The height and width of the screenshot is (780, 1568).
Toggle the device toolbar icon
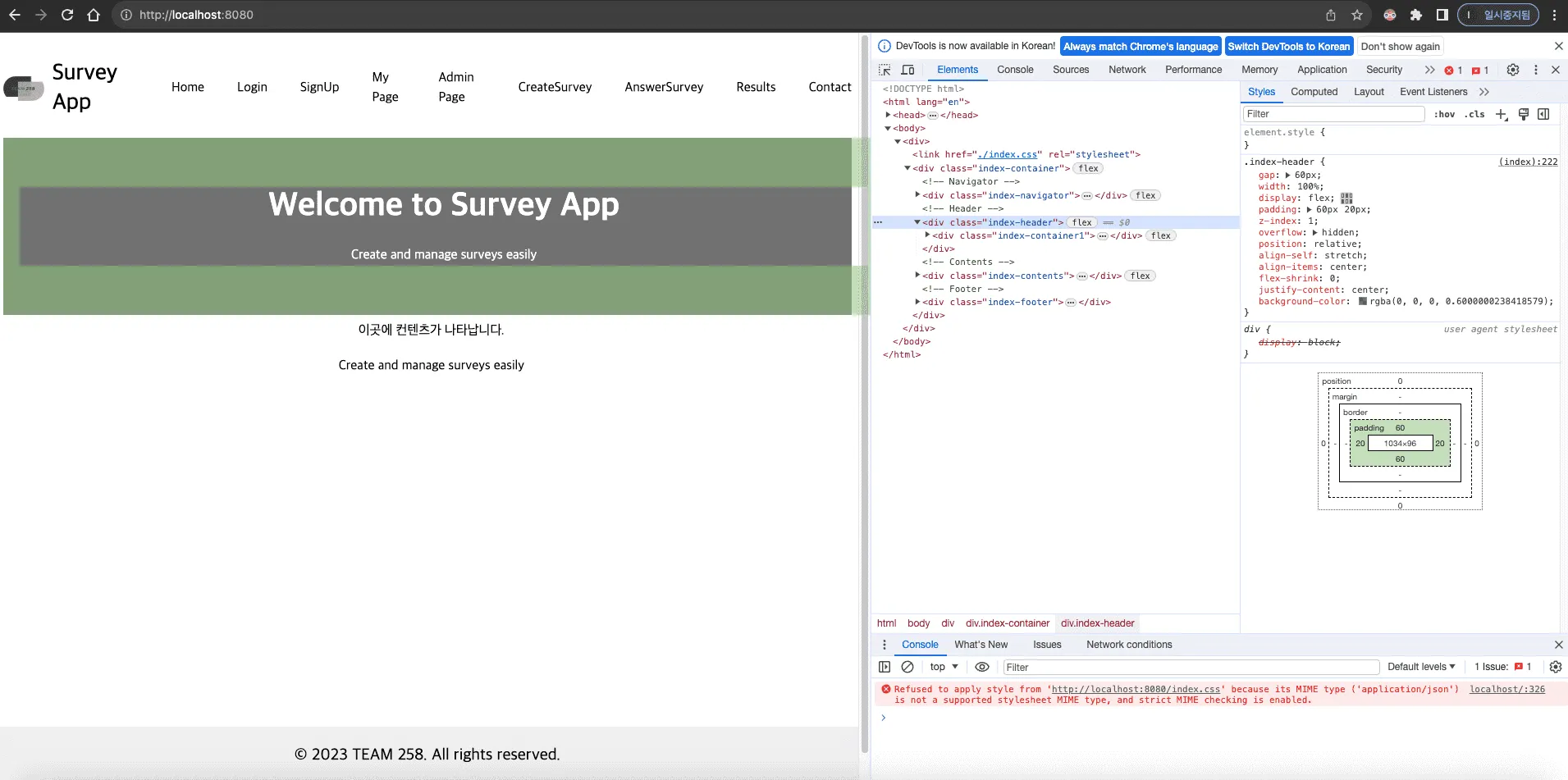pyautogui.click(x=907, y=71)
